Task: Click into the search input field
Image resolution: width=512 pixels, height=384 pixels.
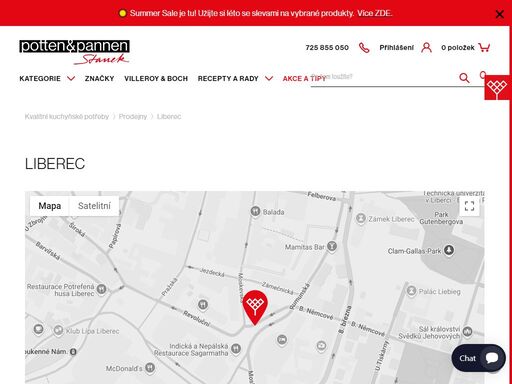Action: click(x=383, y=77)
